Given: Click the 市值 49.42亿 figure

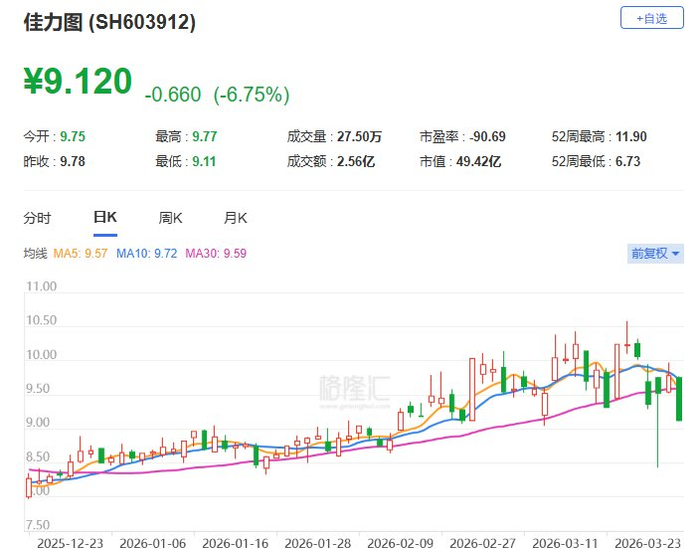Looking at the screenshot, I should click(478, 161).
